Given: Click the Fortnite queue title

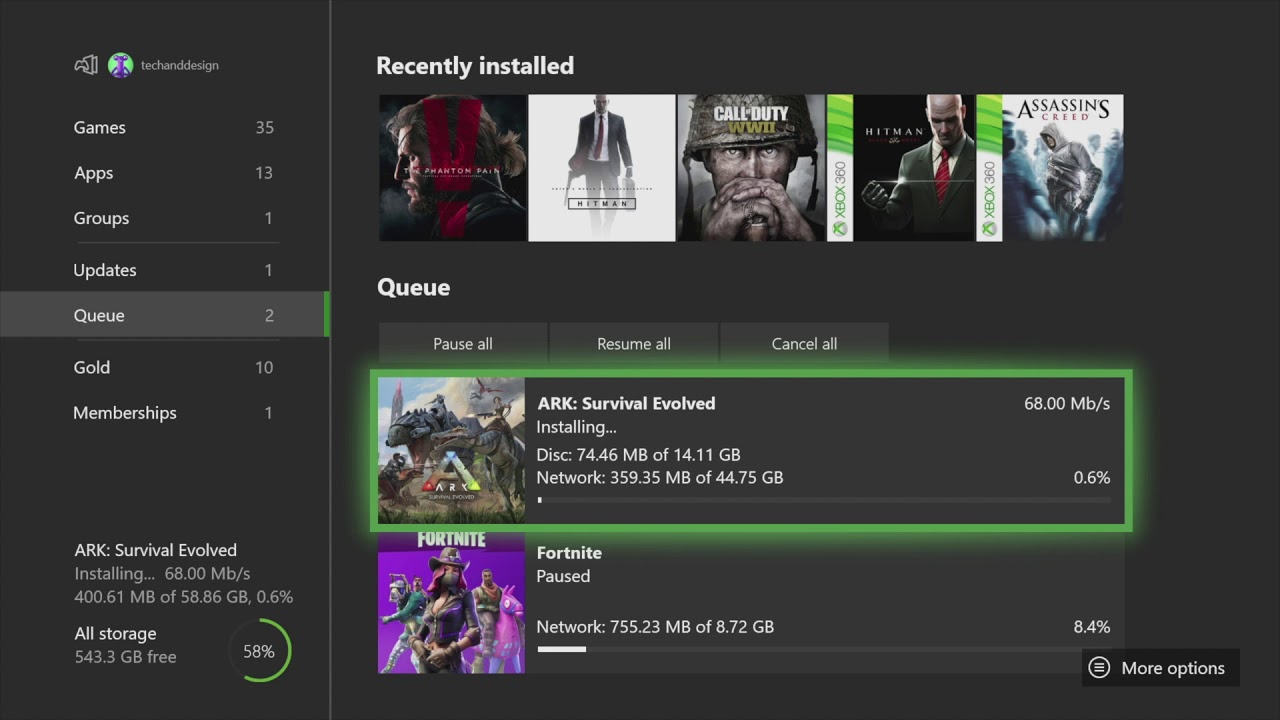Looking at the screenshot, I should tap(569, 552).
